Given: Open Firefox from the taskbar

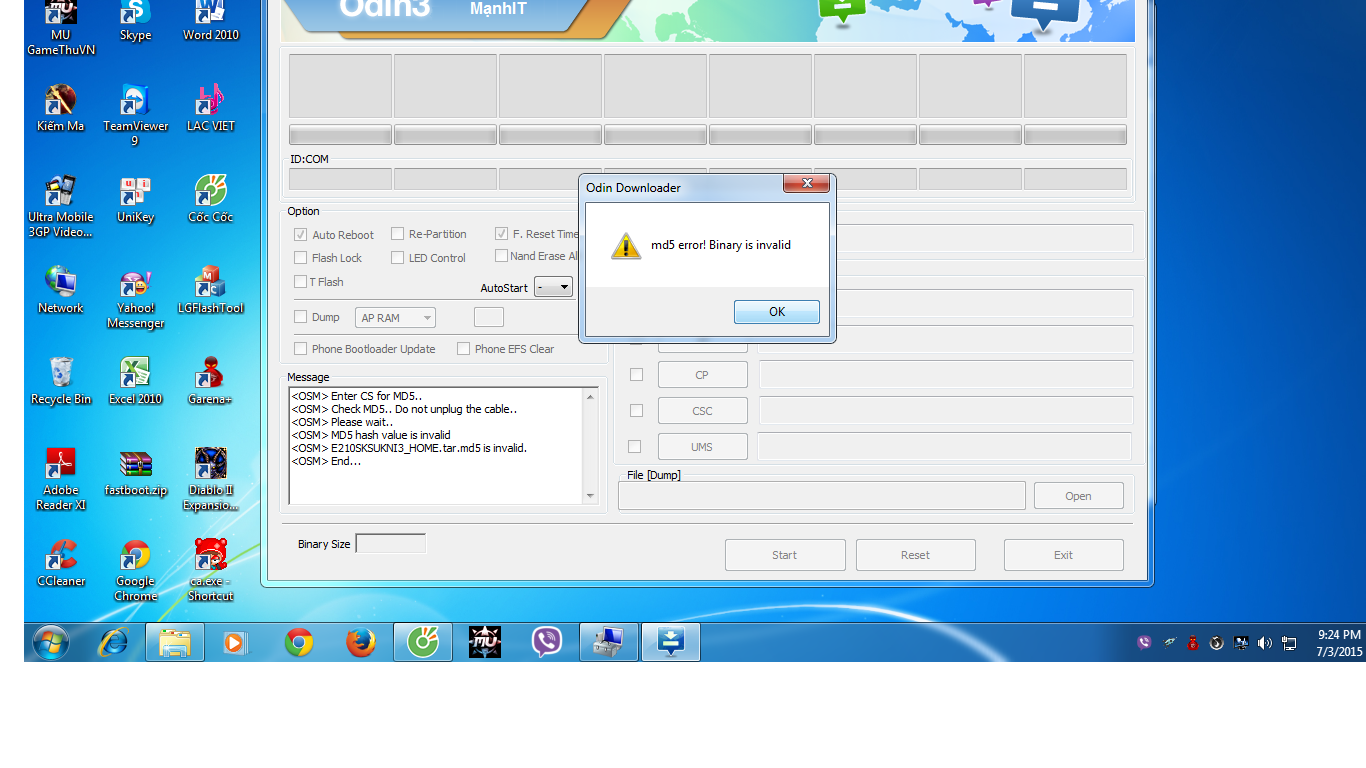Looking at the screenshot, I should (x=361, y=642).
